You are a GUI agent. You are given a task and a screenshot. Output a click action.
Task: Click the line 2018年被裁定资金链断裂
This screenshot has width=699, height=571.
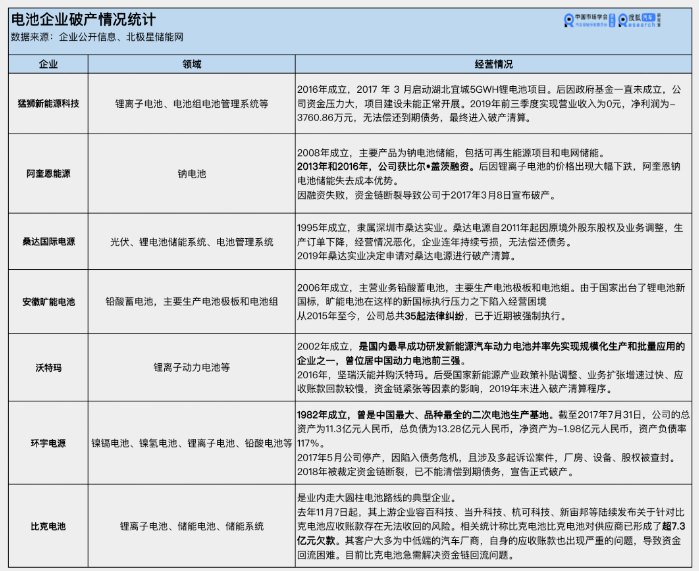point(435,472)
